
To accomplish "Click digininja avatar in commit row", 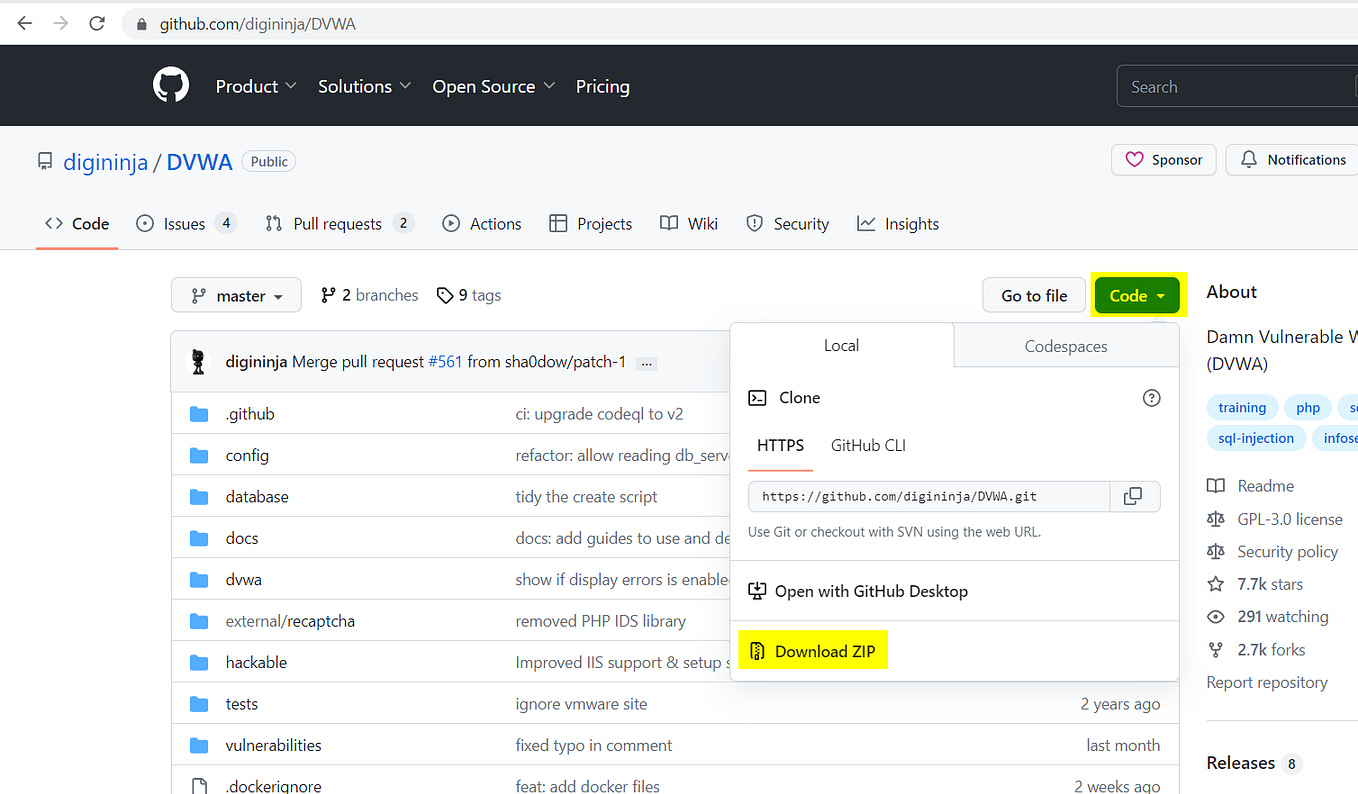I will tap(199, 362).
